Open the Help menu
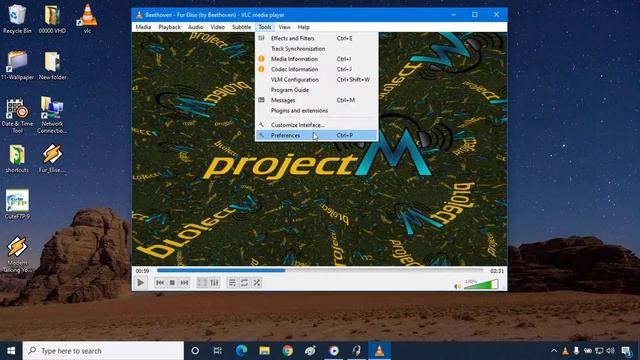 click(303, 27)
